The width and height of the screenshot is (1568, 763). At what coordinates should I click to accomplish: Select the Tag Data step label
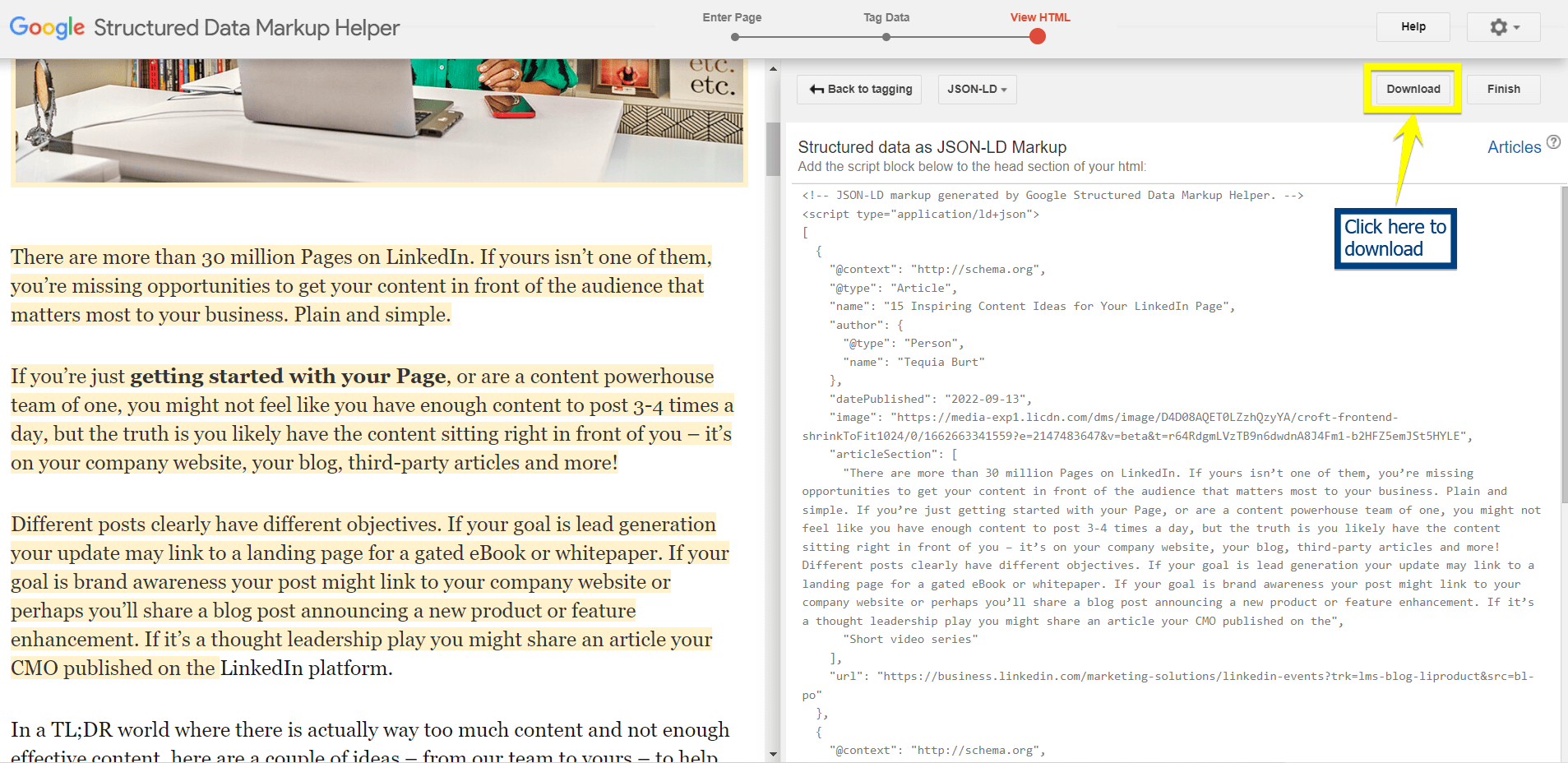886,16
